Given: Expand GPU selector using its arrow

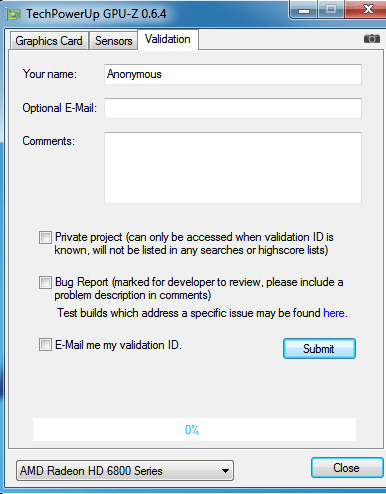Looking at the screenshot, I should point(225,471).
